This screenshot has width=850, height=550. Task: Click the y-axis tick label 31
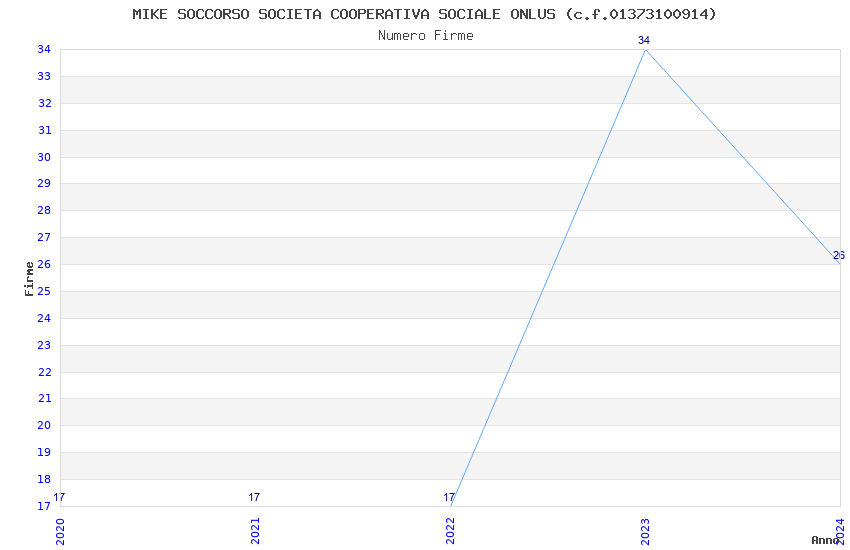44,130
